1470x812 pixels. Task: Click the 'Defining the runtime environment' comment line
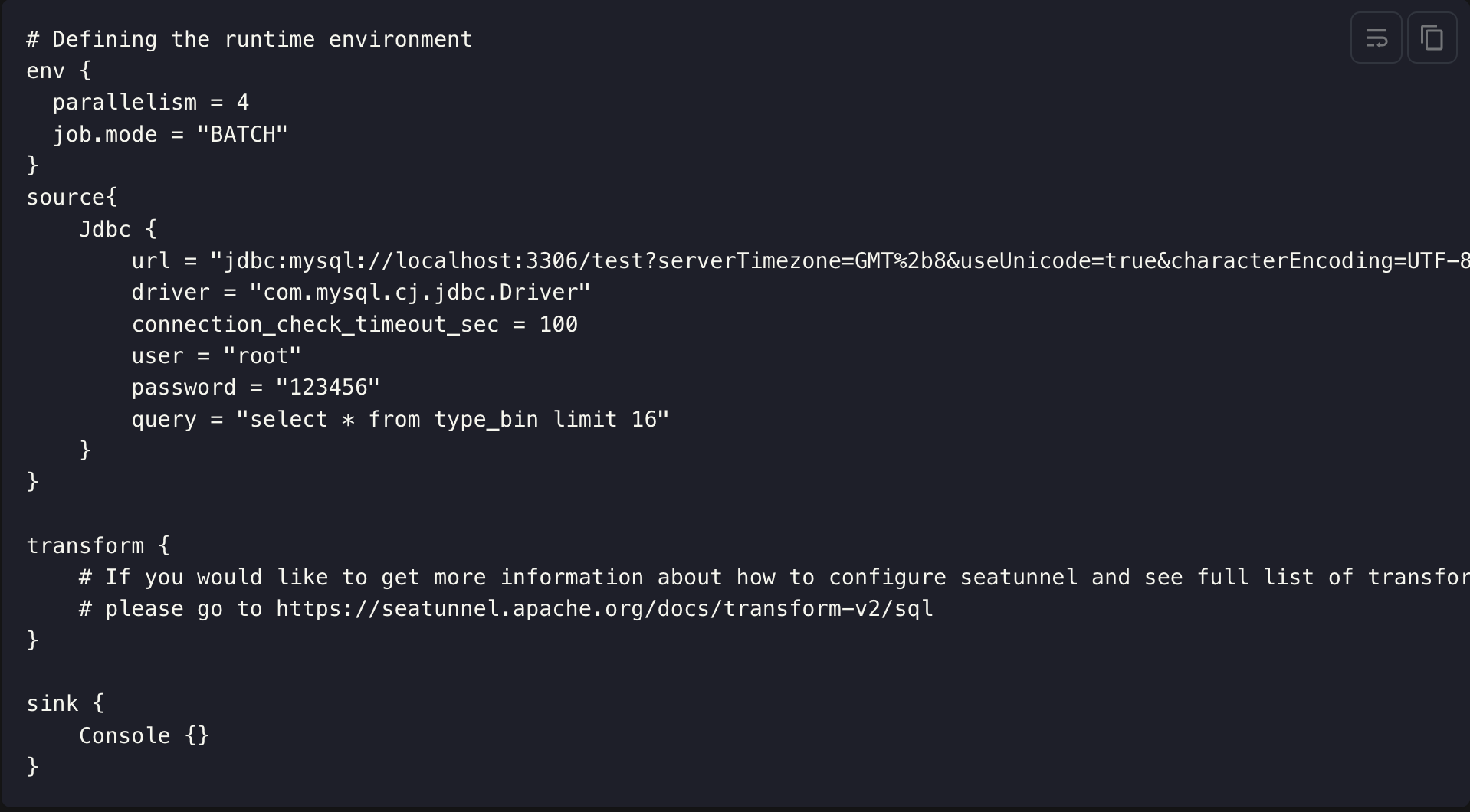pyautogui.click(x=250, y=40)
